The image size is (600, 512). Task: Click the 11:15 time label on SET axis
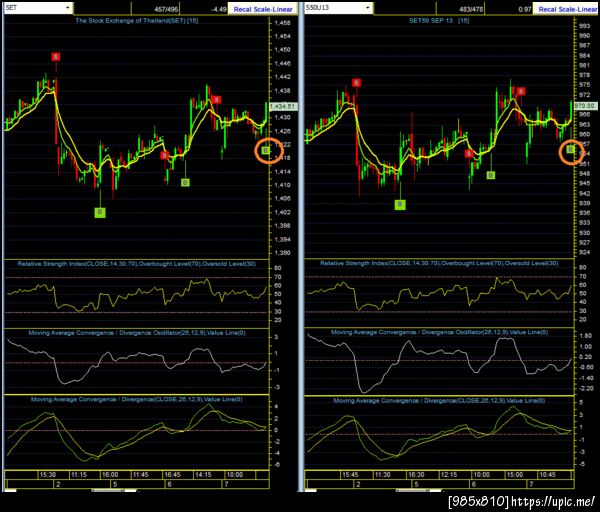pyautogui.click(x=78, y=474)
